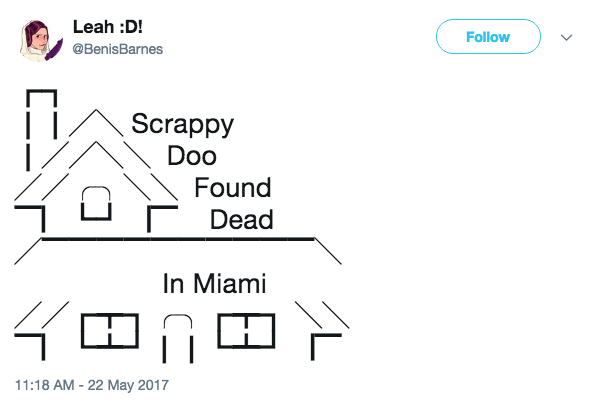
Task: Follow the @BenisBarnes account
Action: 488,37
